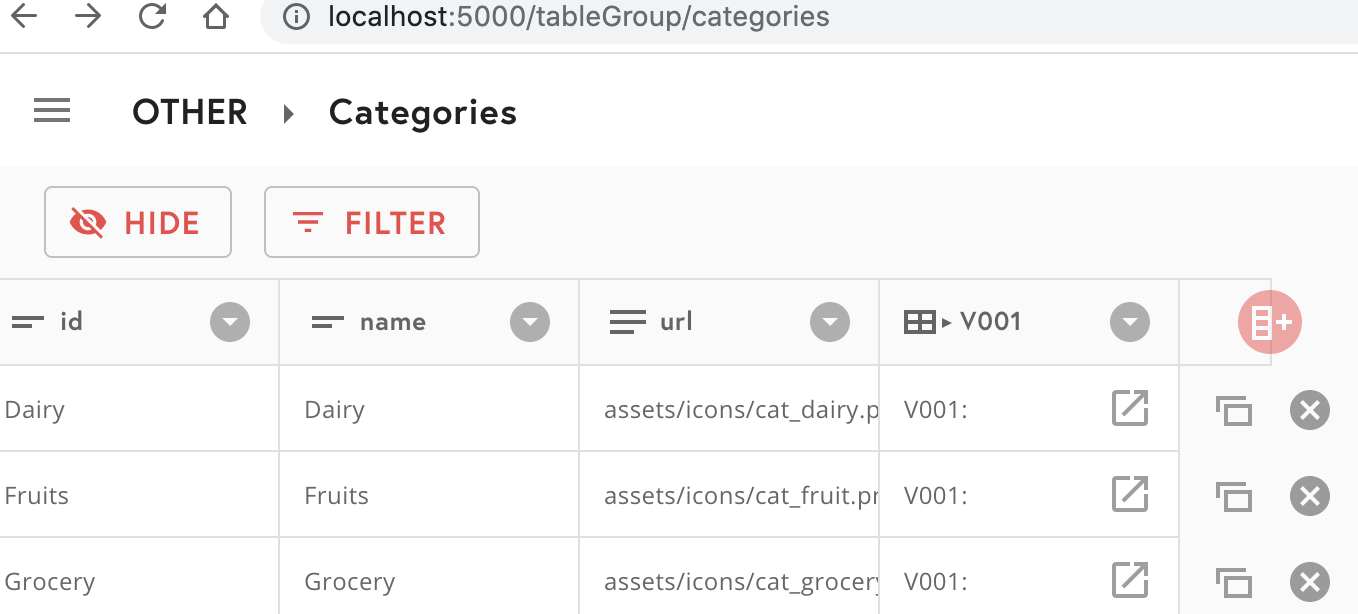Open the OTHER breadcrumb item
The image size is (1358, 614).
(x=189, y=111)
